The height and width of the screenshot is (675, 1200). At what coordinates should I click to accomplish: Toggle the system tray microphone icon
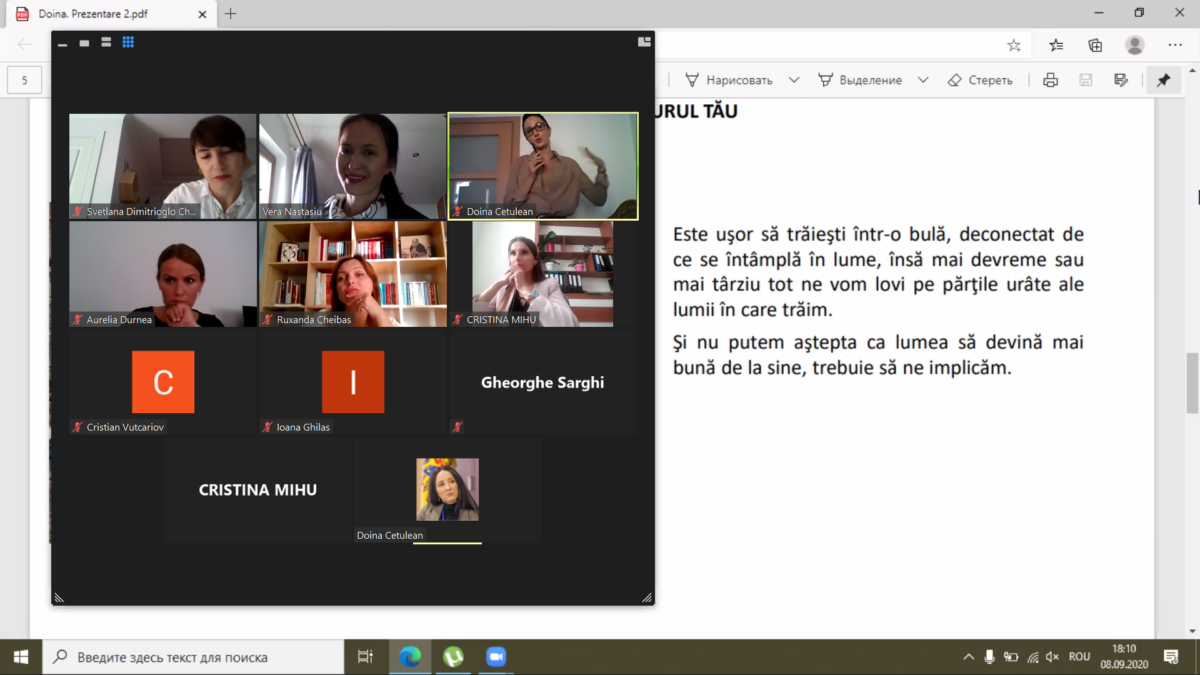point(989,657)
